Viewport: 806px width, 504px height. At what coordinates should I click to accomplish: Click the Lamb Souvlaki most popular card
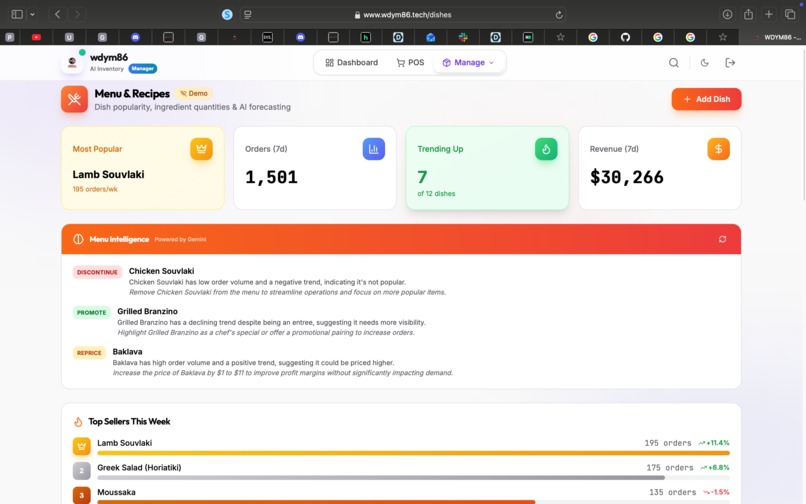[x=143, y=168]
